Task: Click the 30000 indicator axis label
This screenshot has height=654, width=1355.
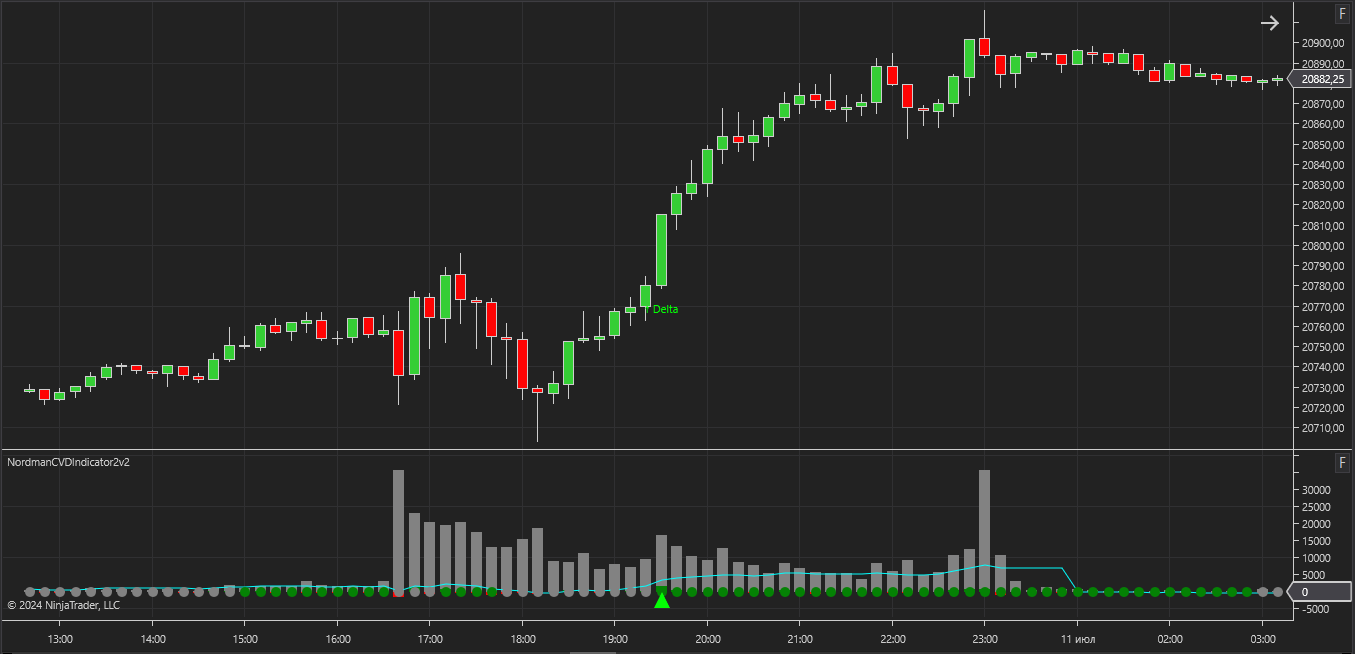Action: click(x=1314, y=490)
